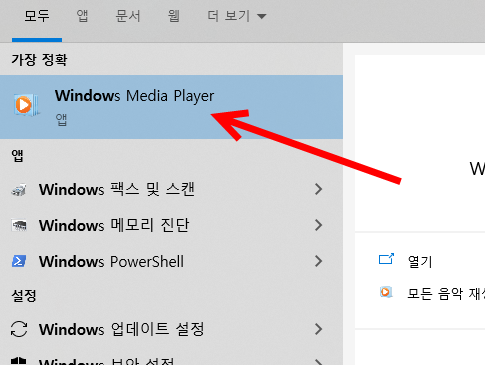Open Windows Media Player best match result
Image resolution: width=485 pixels, height=365 pixels.
coord(171,107)
